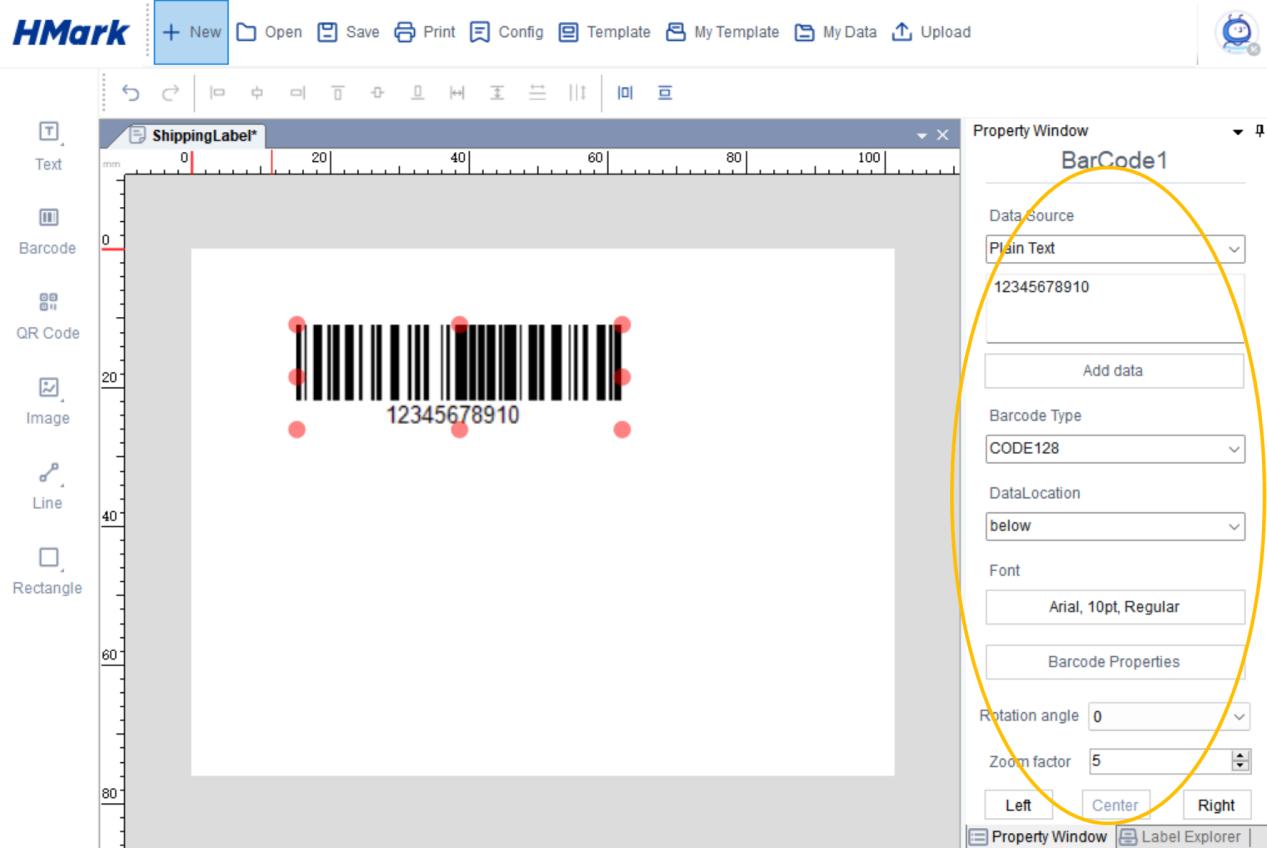Click the barcode data text field

click(x=1115, y=309)
